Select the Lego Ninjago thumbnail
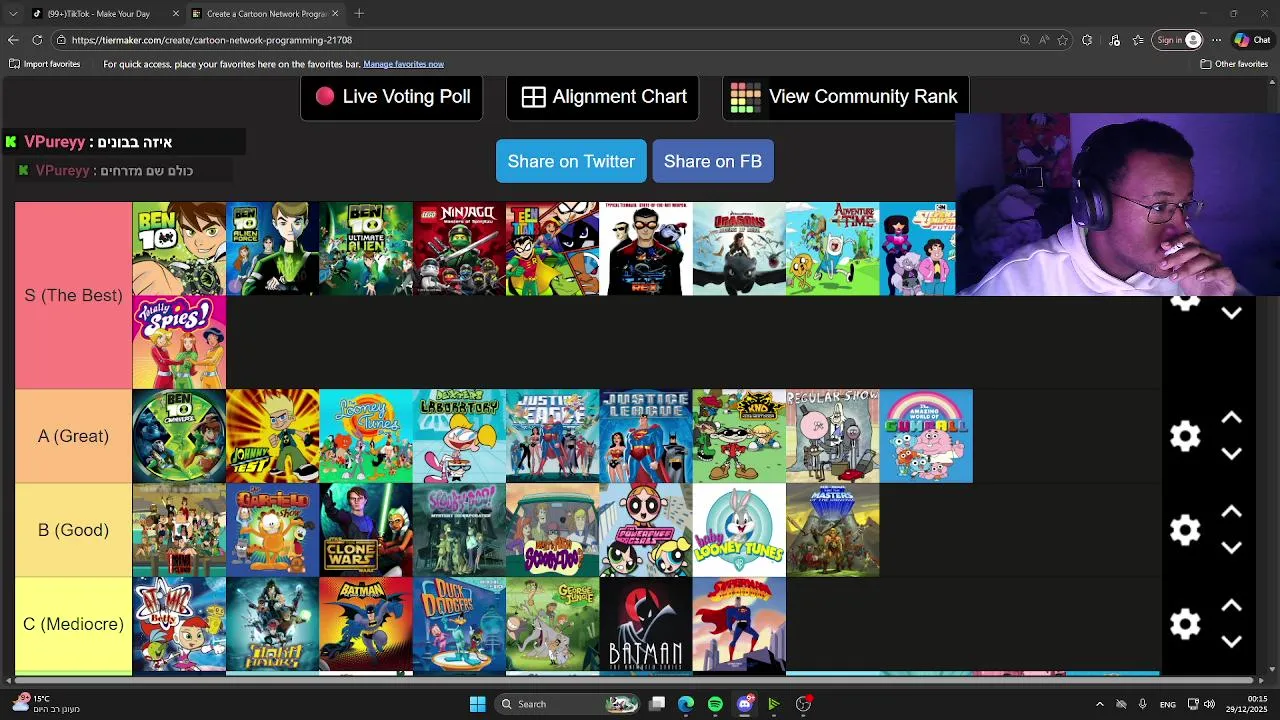Viewport: 1280px width, 720px height. coord(459,249)
